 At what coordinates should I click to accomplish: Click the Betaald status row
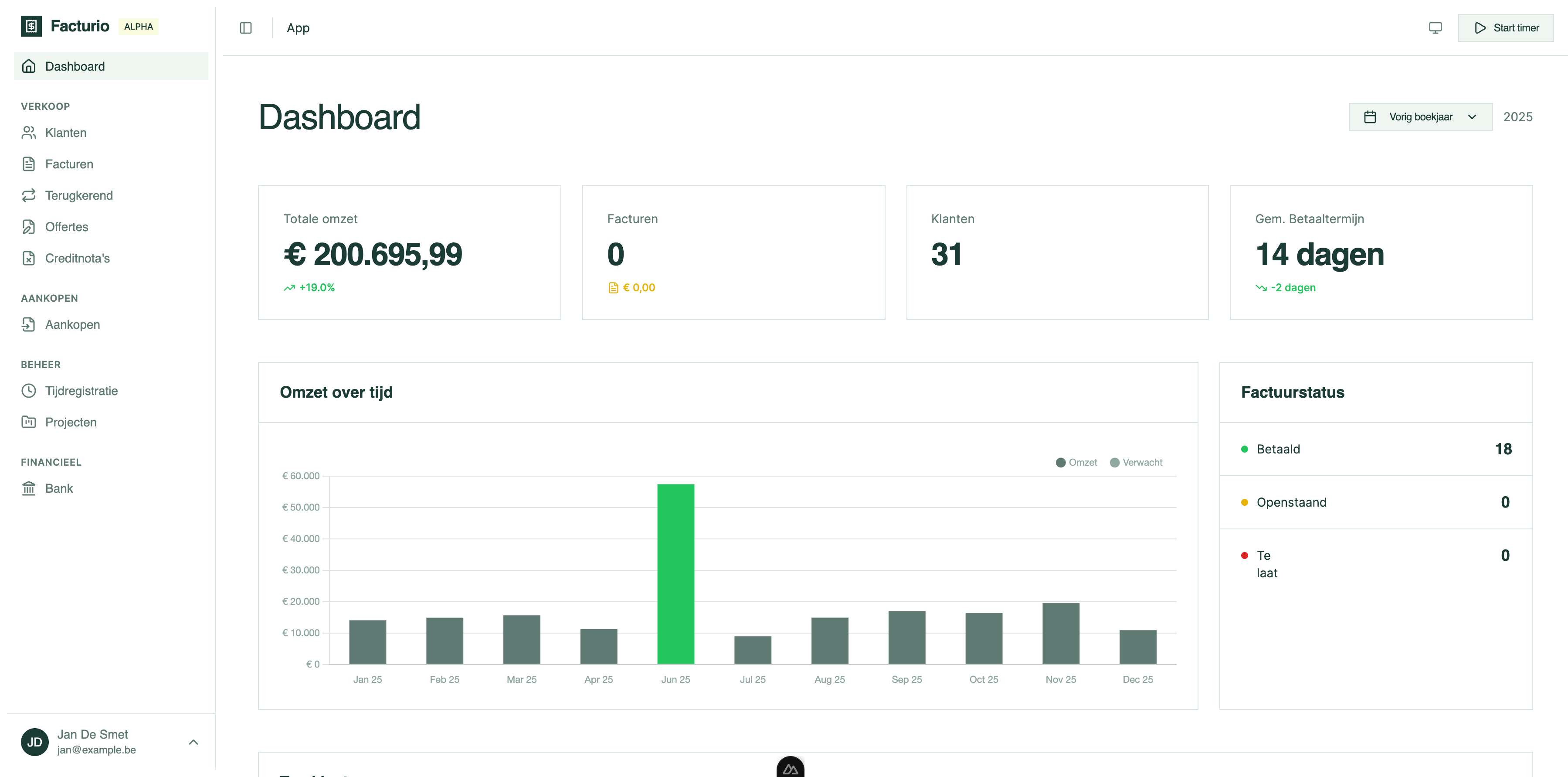click(x=1376, y=450)
